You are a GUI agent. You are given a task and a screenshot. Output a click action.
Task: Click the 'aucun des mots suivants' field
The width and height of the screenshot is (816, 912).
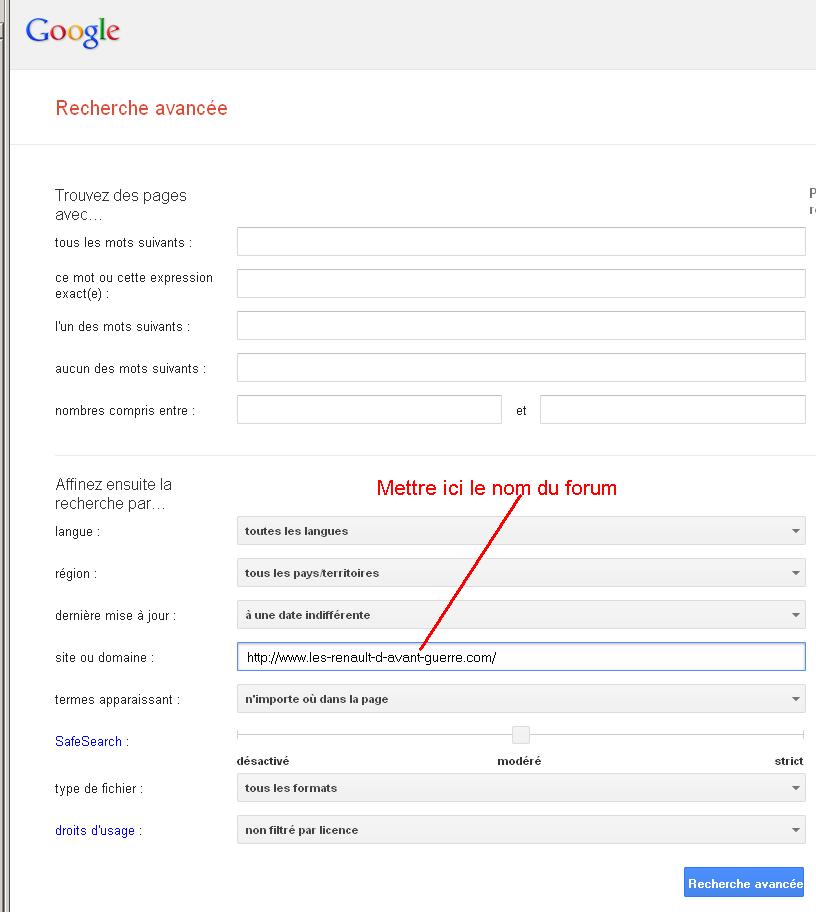point(521,368)
